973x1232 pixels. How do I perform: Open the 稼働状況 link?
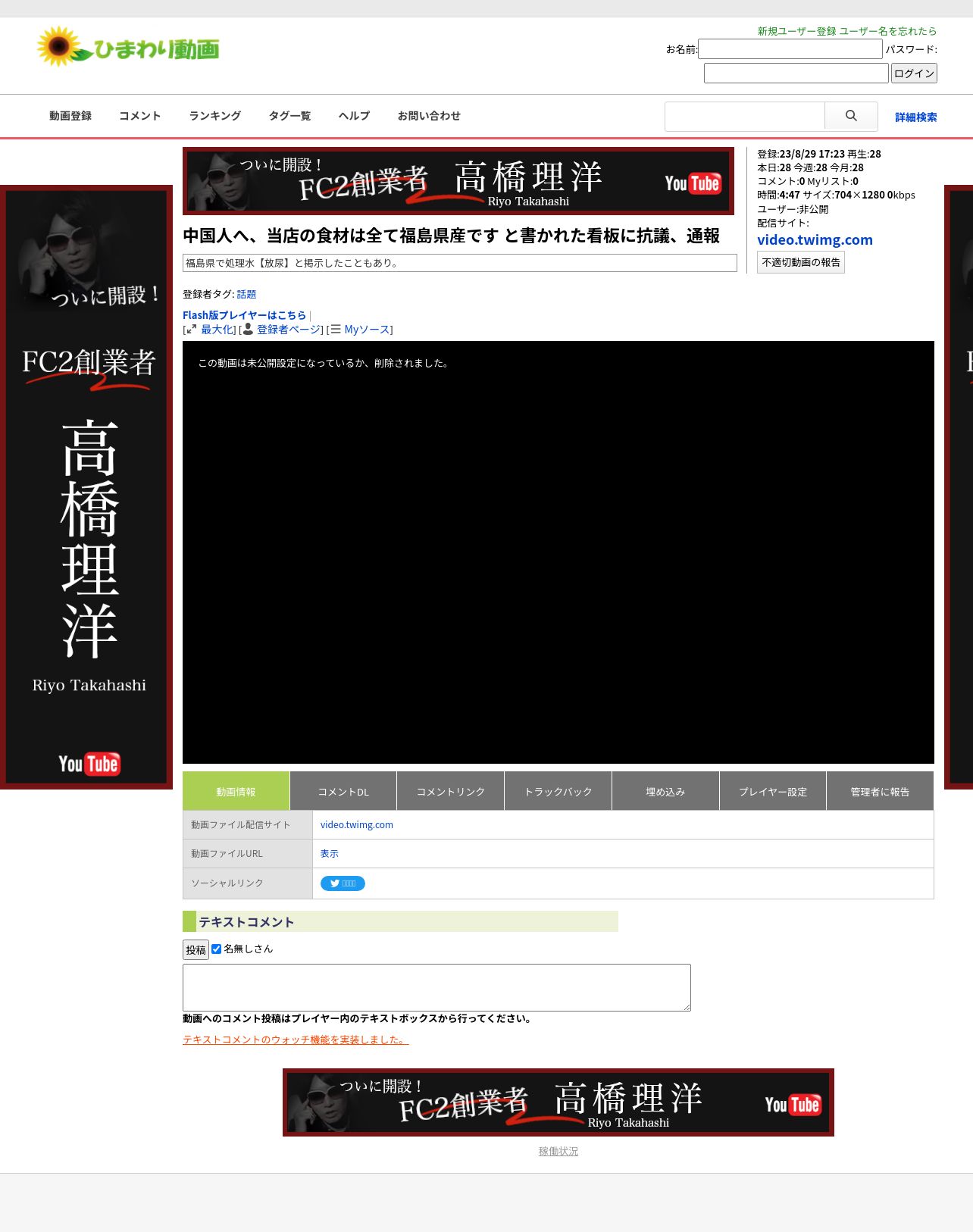click(x=558, y=1151)
